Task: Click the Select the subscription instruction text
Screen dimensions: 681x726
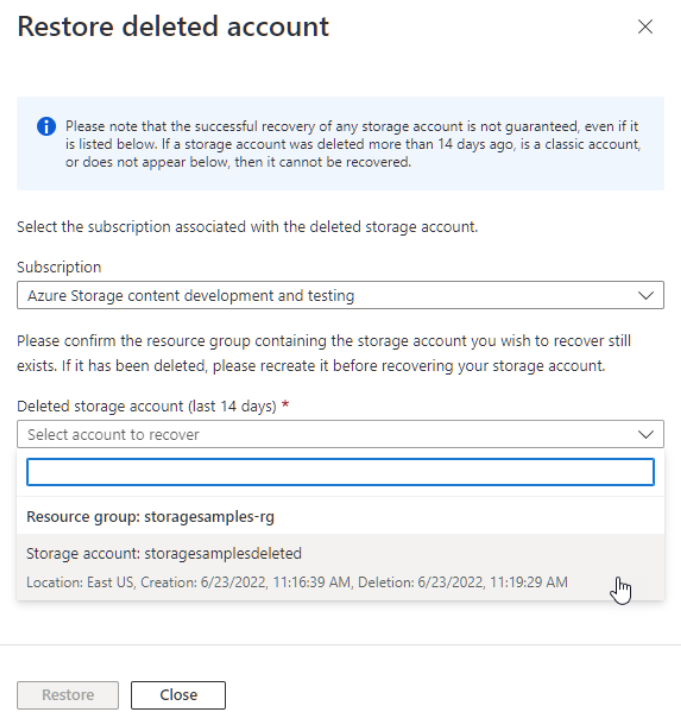Action: [x=247, y=227]
